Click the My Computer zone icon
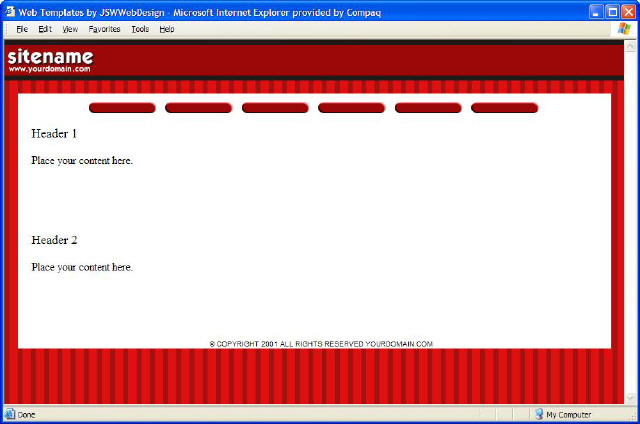 point(539,414)
